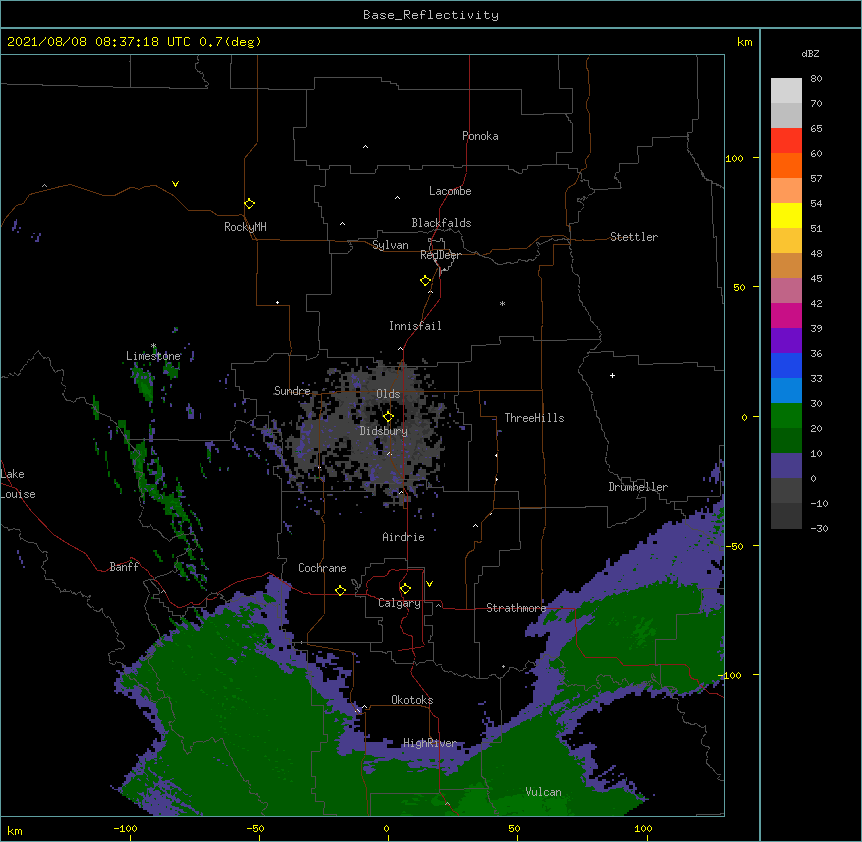The width and height of the screenshot is (862, 842).
Task: Select the Strathmore label
Action: point(516,608)
